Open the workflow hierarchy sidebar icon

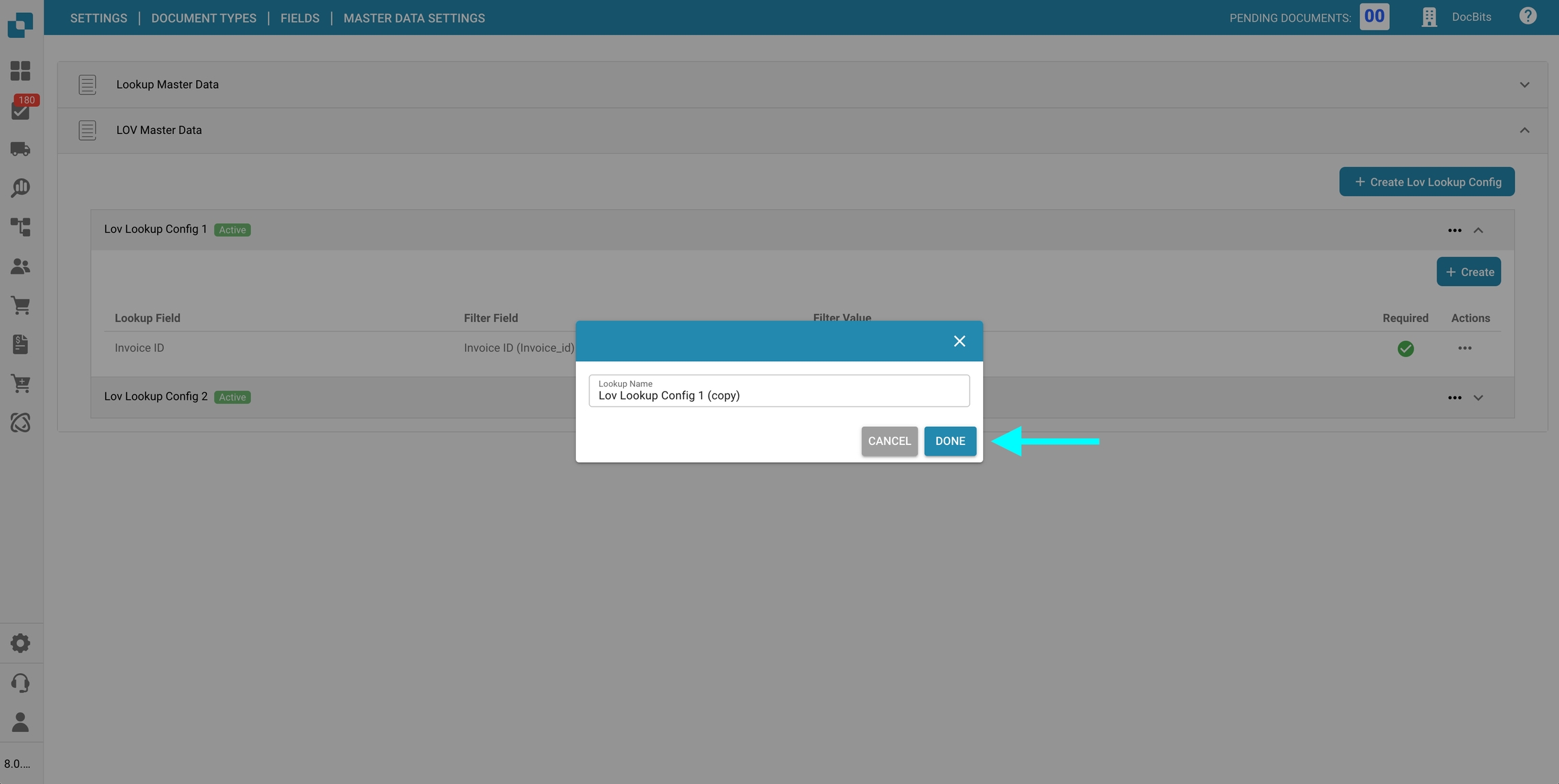click(x=20, y=227)
